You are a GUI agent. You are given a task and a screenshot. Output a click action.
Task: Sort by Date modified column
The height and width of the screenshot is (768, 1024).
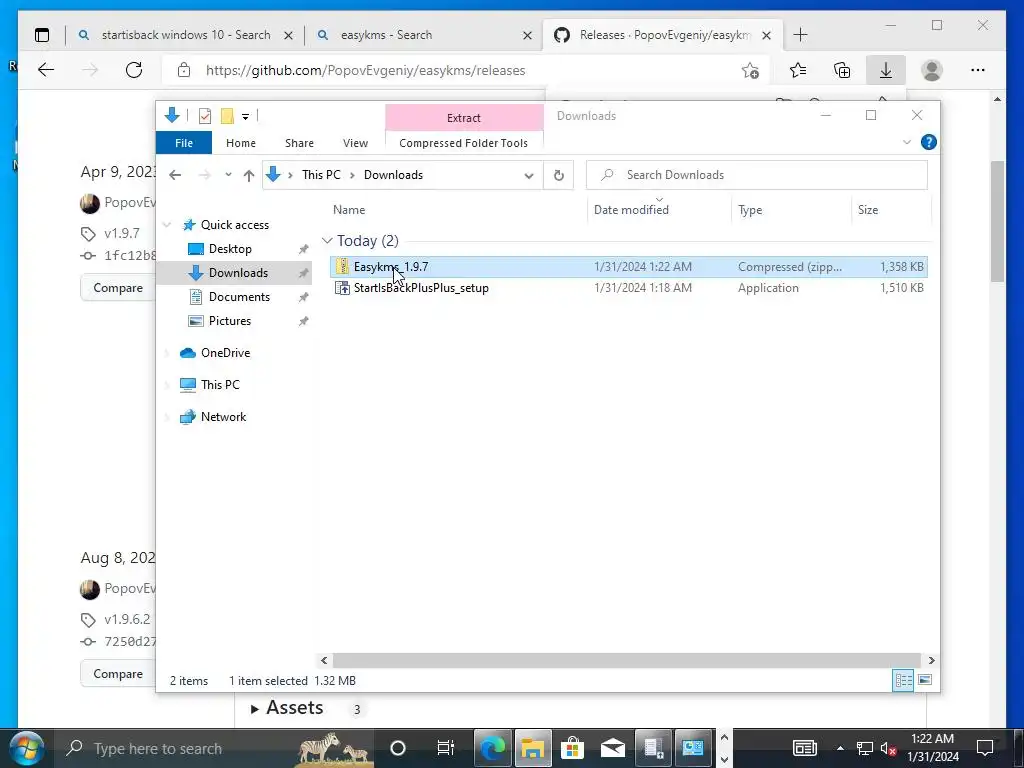[x=632, y=210]
